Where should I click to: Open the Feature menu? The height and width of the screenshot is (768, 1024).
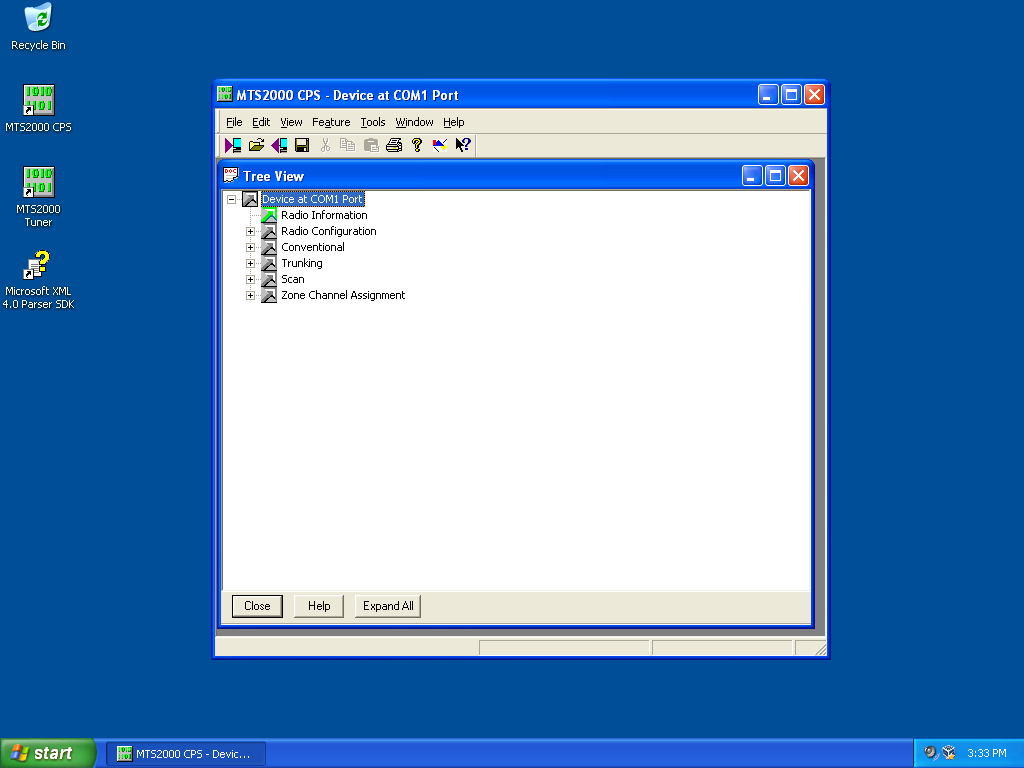tap(331, 122)
